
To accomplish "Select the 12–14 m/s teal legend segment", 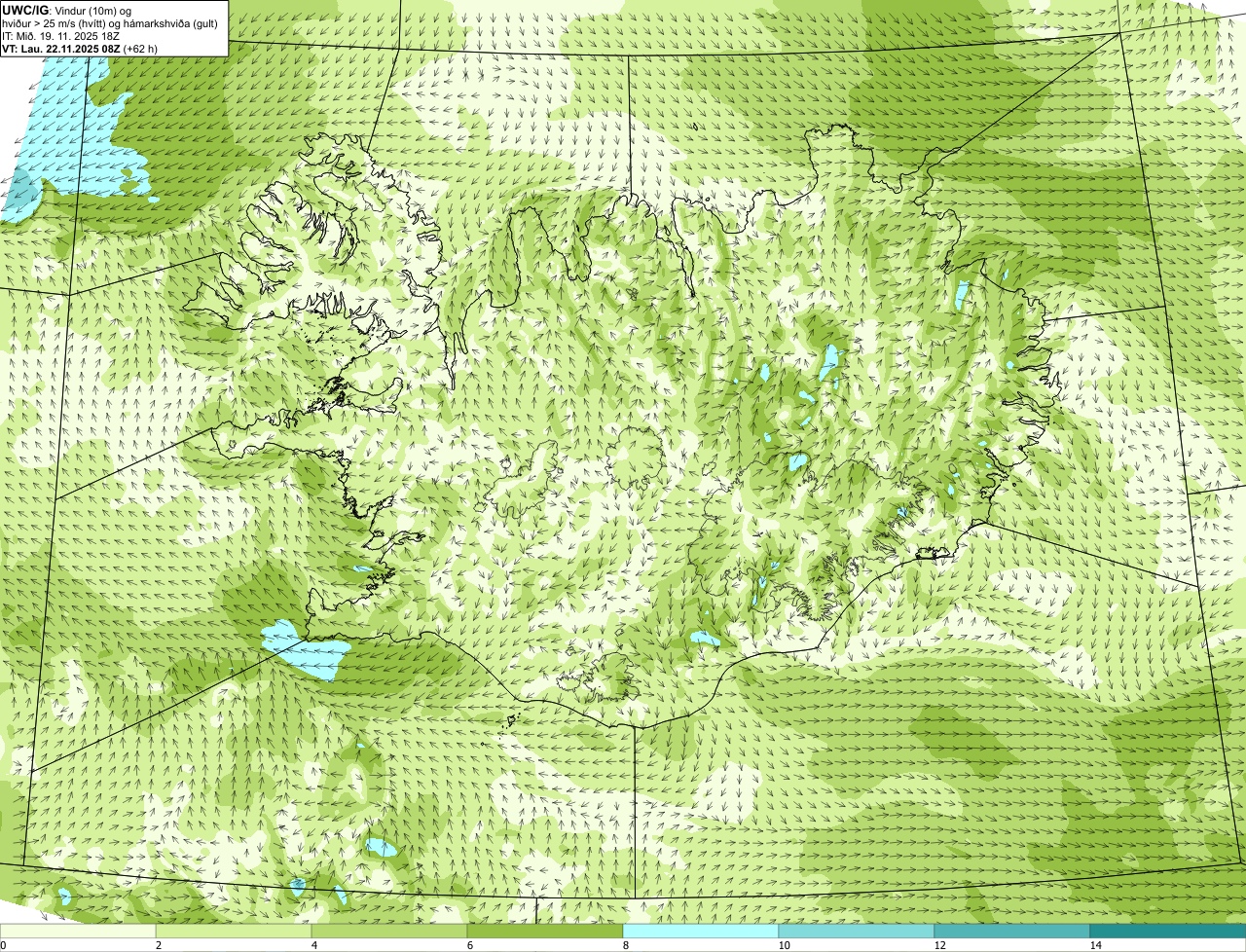I will pyautogui.click(x=1012, y=932).
